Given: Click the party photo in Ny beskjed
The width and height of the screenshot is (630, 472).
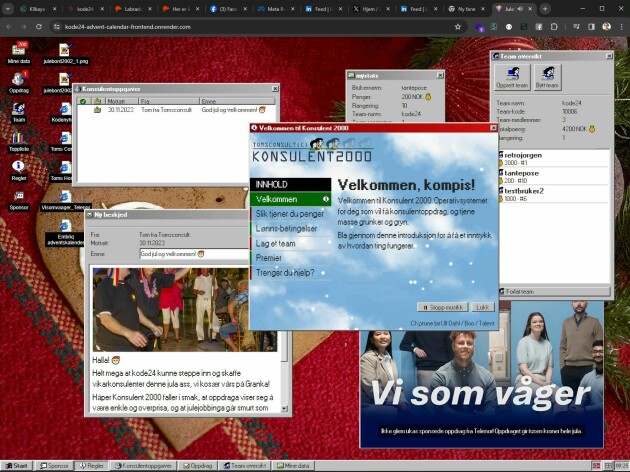Looking at the screenshot, I should coord(185,310).
